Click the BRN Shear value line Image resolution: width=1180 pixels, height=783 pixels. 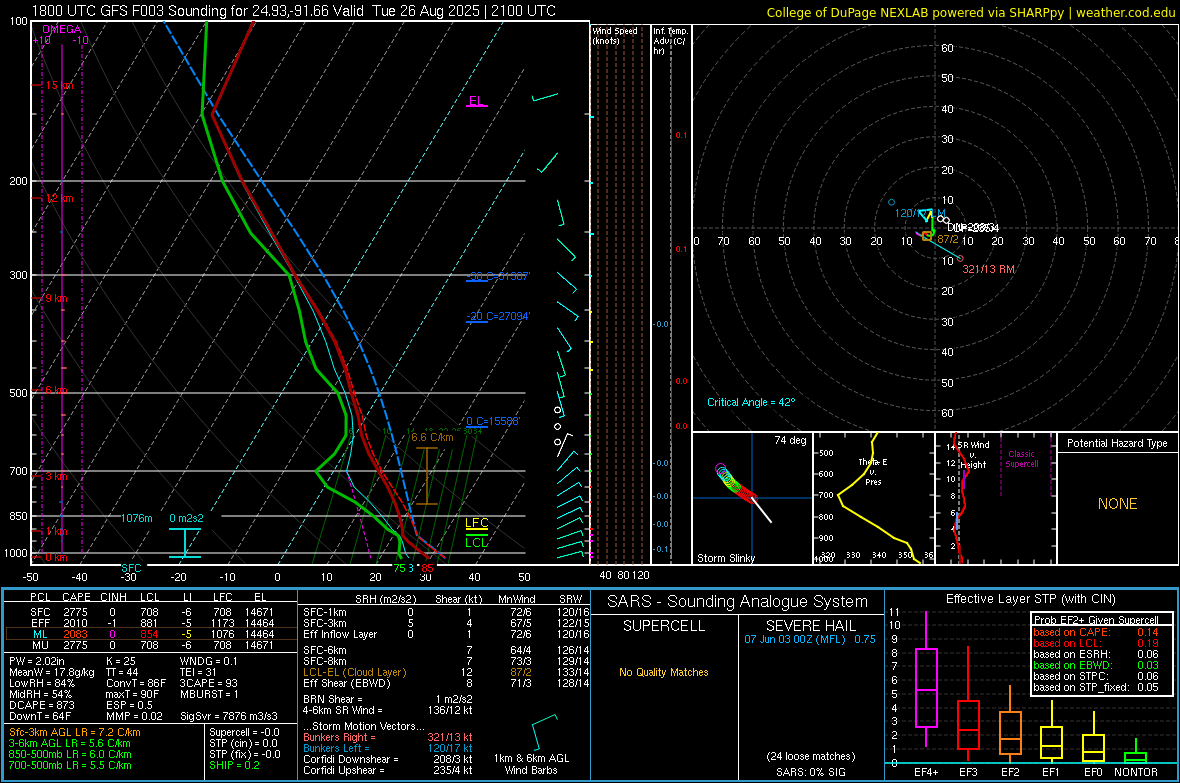[x=388, y=699]
